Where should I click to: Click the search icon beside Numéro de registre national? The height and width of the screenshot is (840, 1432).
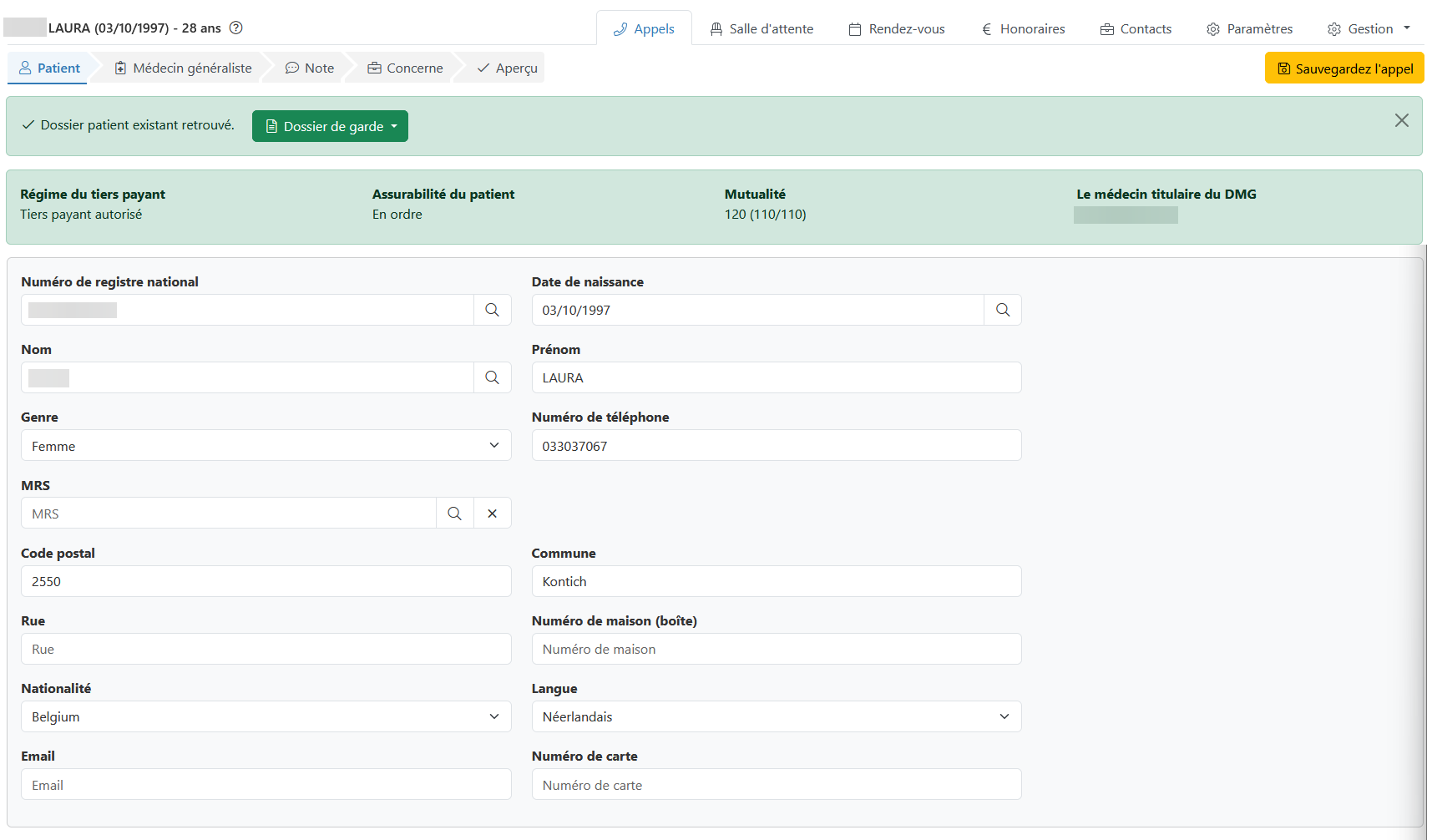tap(493, 310)
